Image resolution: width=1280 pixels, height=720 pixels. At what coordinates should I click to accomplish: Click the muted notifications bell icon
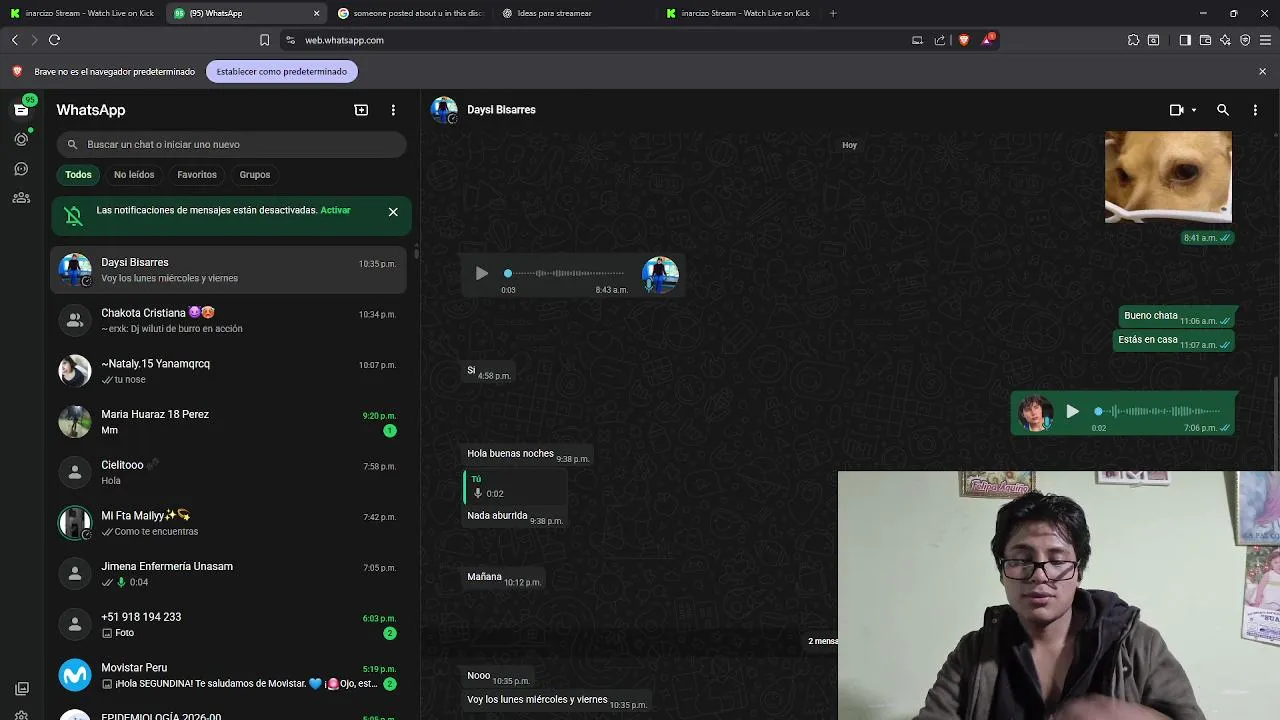(73, 214)
